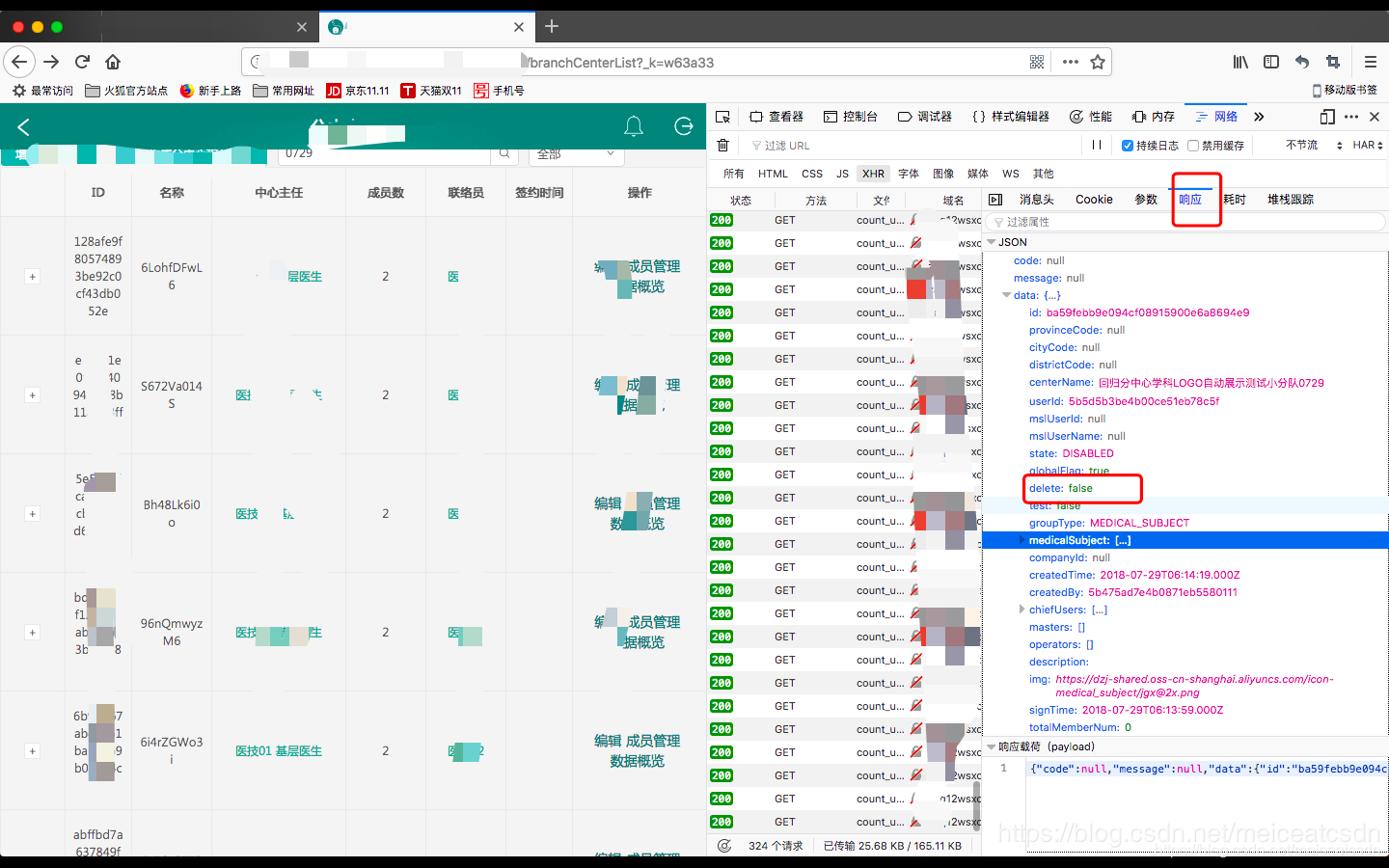The height and width of the screenshot is (868, 1389).
Task: Filter network requests by XHR
Action: pos(874,174)
